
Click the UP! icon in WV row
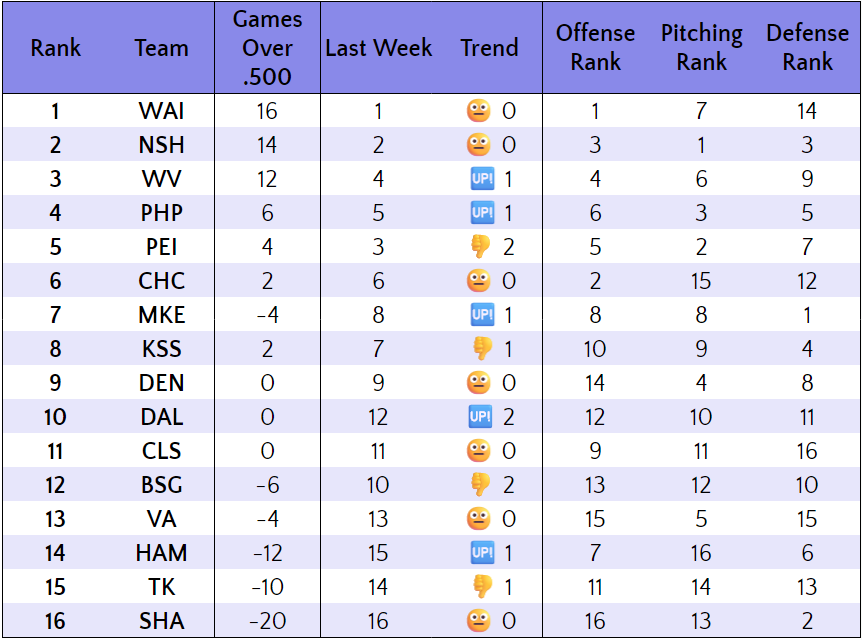pos(481,179)
